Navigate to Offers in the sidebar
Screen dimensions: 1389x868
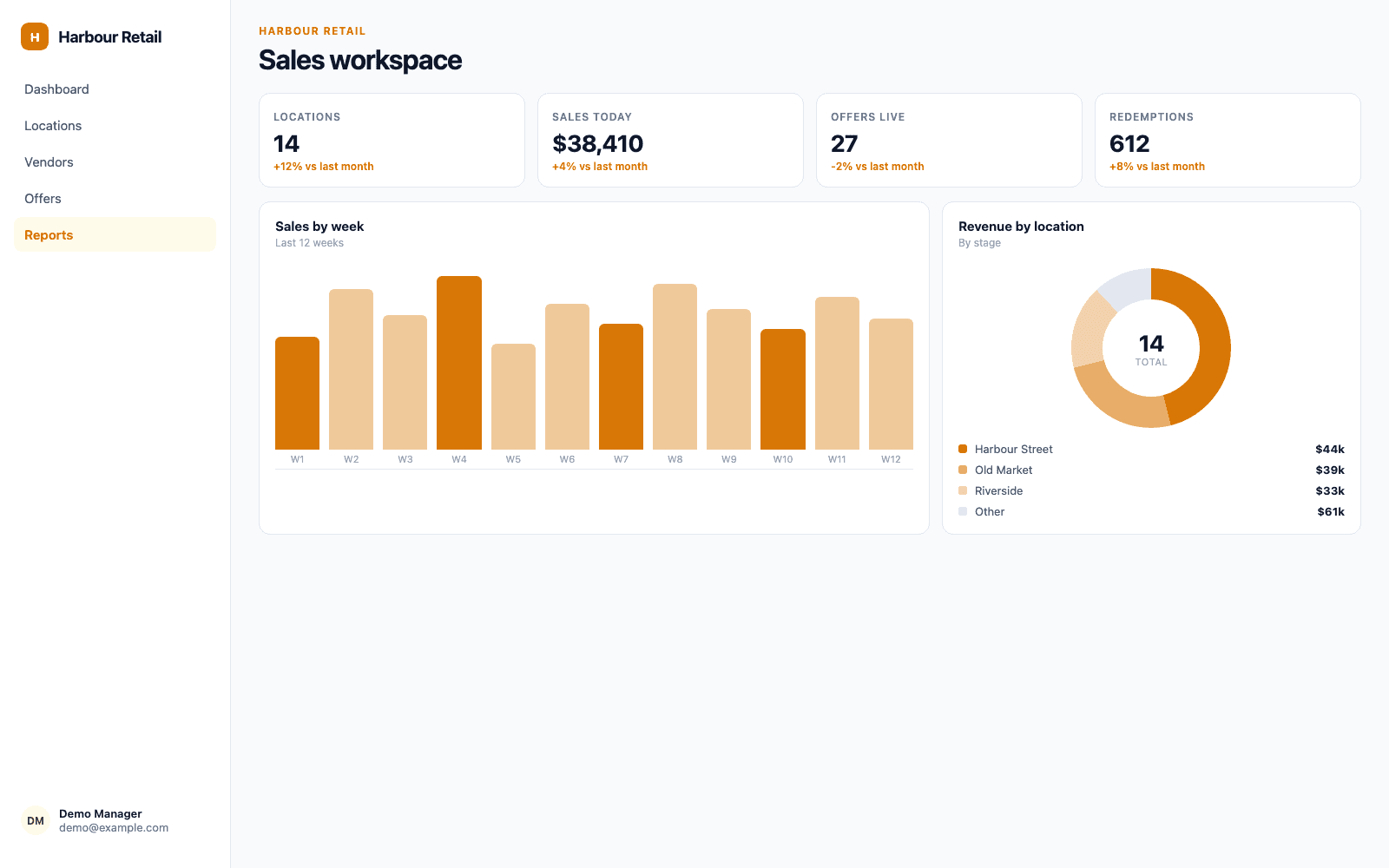pyautogui.click(x=115, y=199)
